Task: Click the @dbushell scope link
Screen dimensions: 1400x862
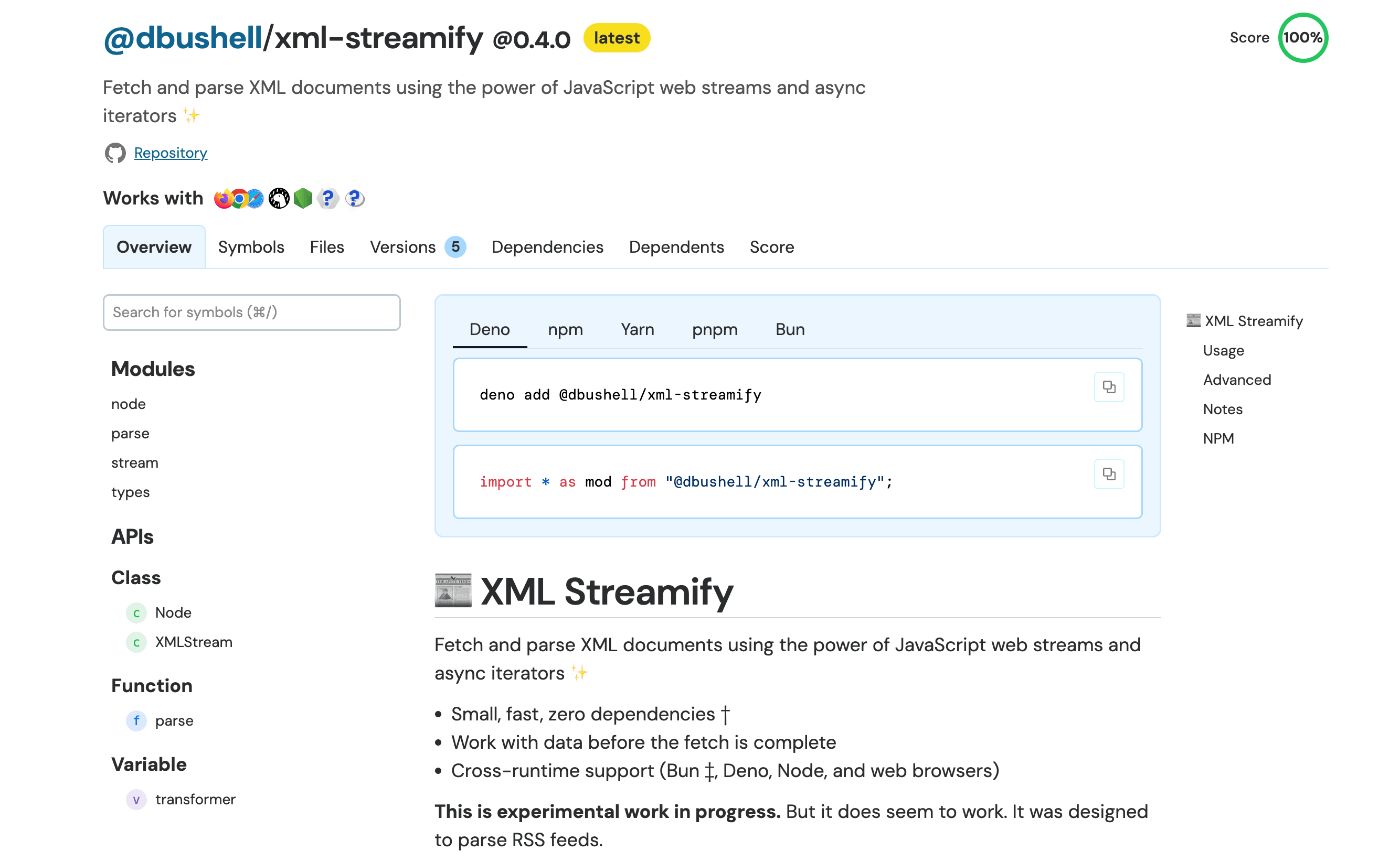Action: (182, 38)
